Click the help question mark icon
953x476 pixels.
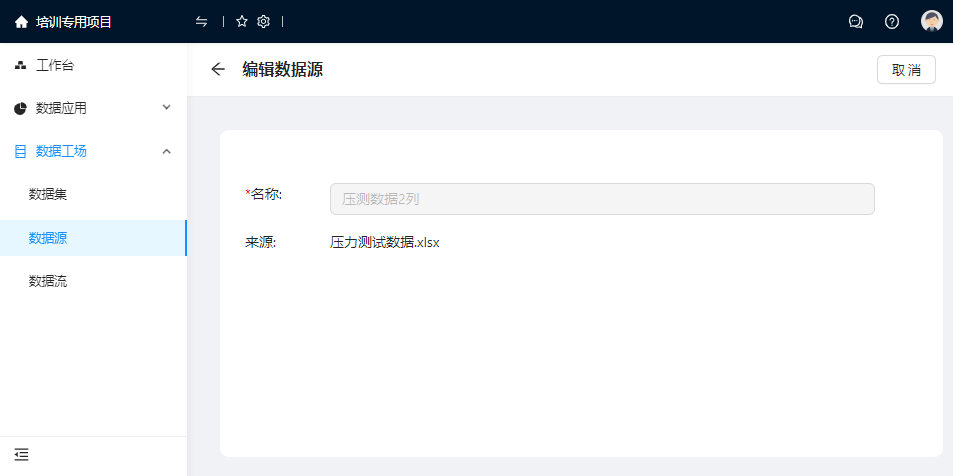(x=892, y=21)
